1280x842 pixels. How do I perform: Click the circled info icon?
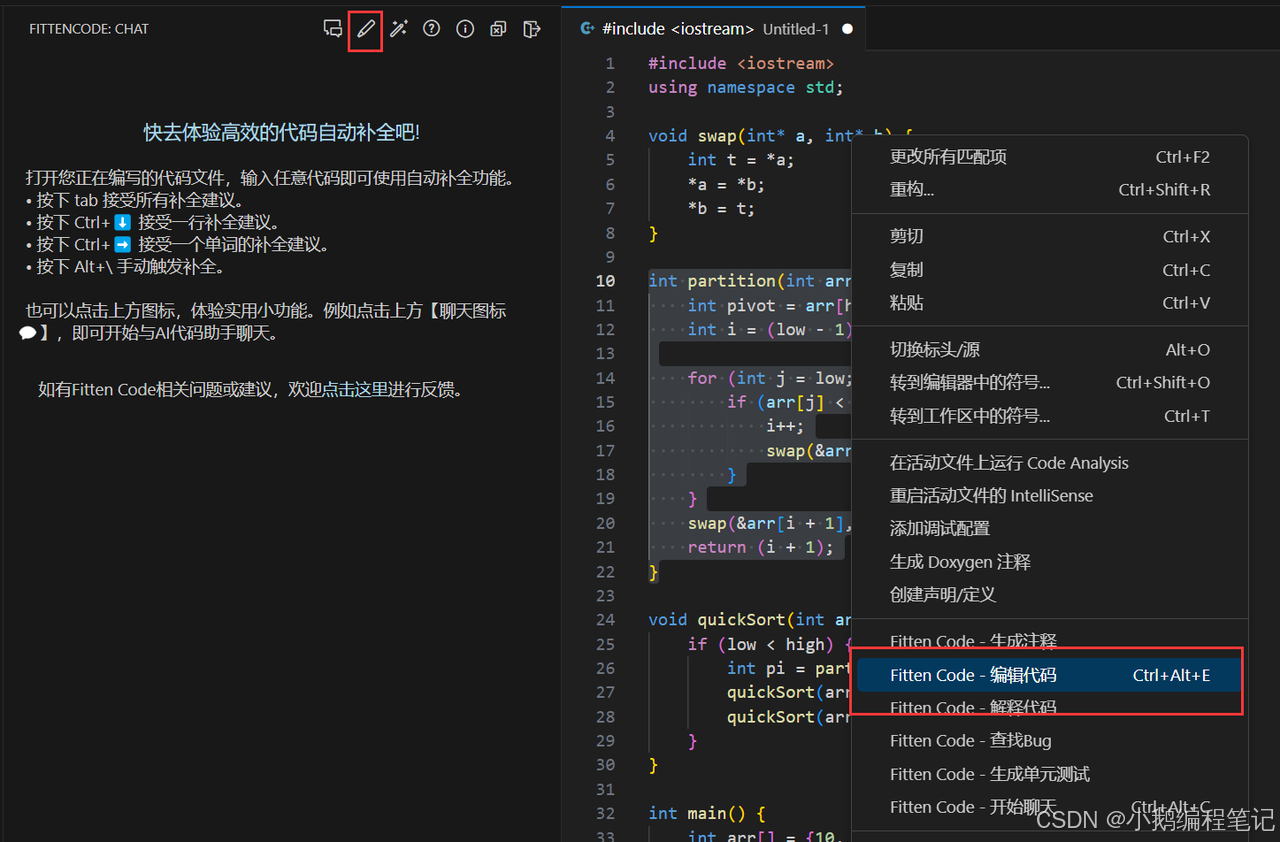pos(465,29)
